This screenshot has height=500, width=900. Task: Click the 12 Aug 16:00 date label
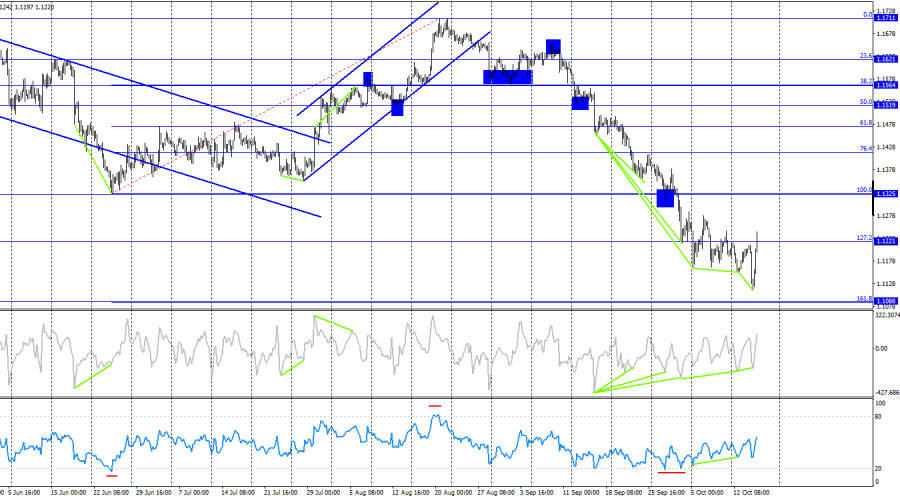(410, 493)
